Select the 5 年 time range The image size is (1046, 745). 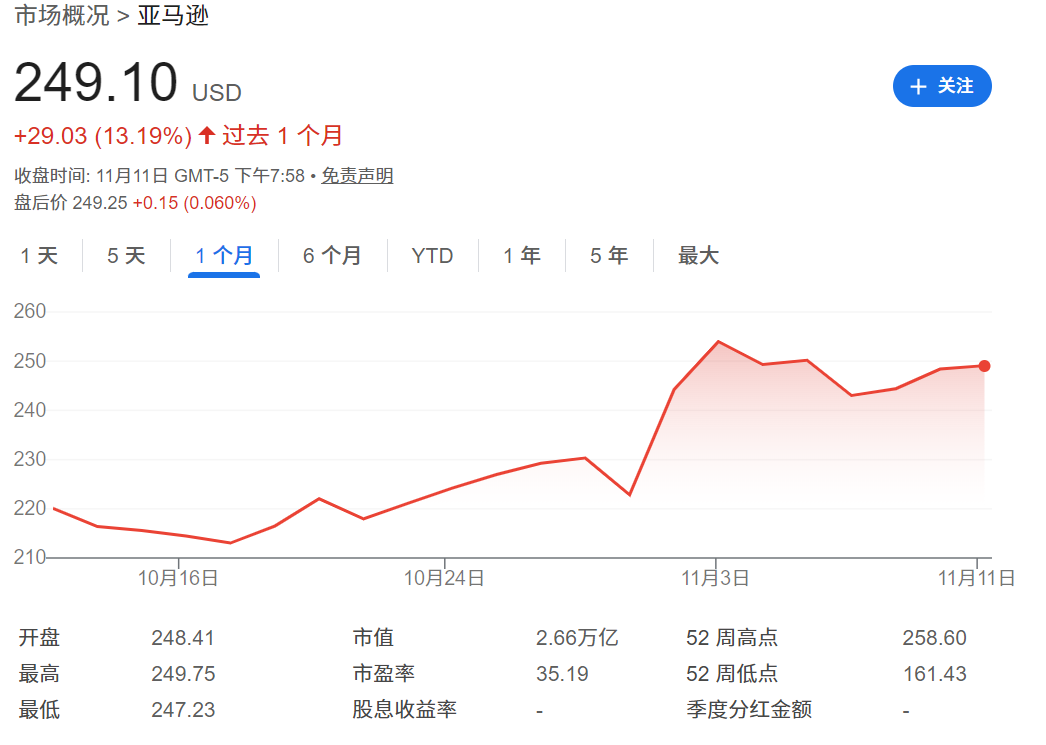(608, 255)
